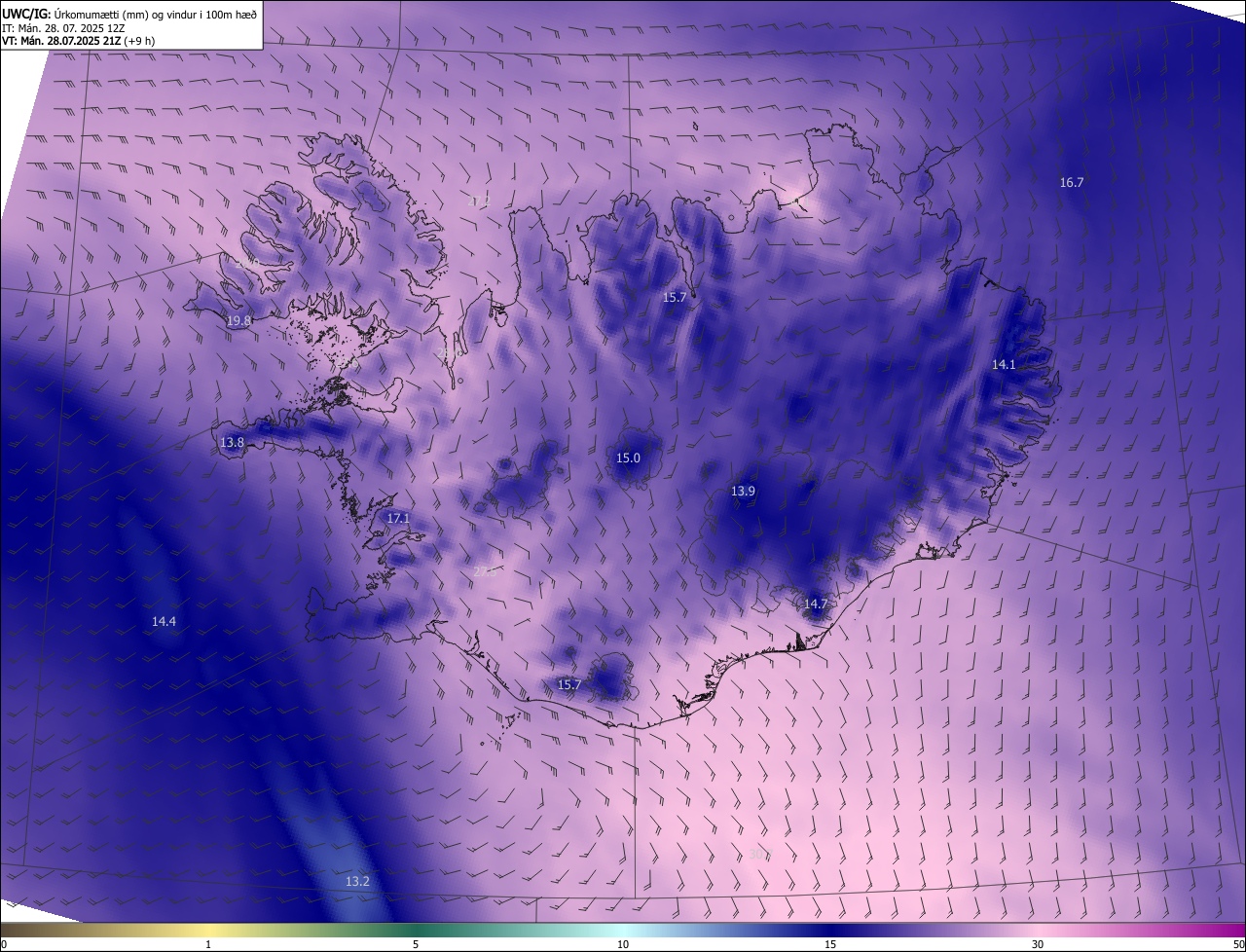Click the 1 tick on the color scale
The width and height of the screenshot is (1246, 952).
208,944
